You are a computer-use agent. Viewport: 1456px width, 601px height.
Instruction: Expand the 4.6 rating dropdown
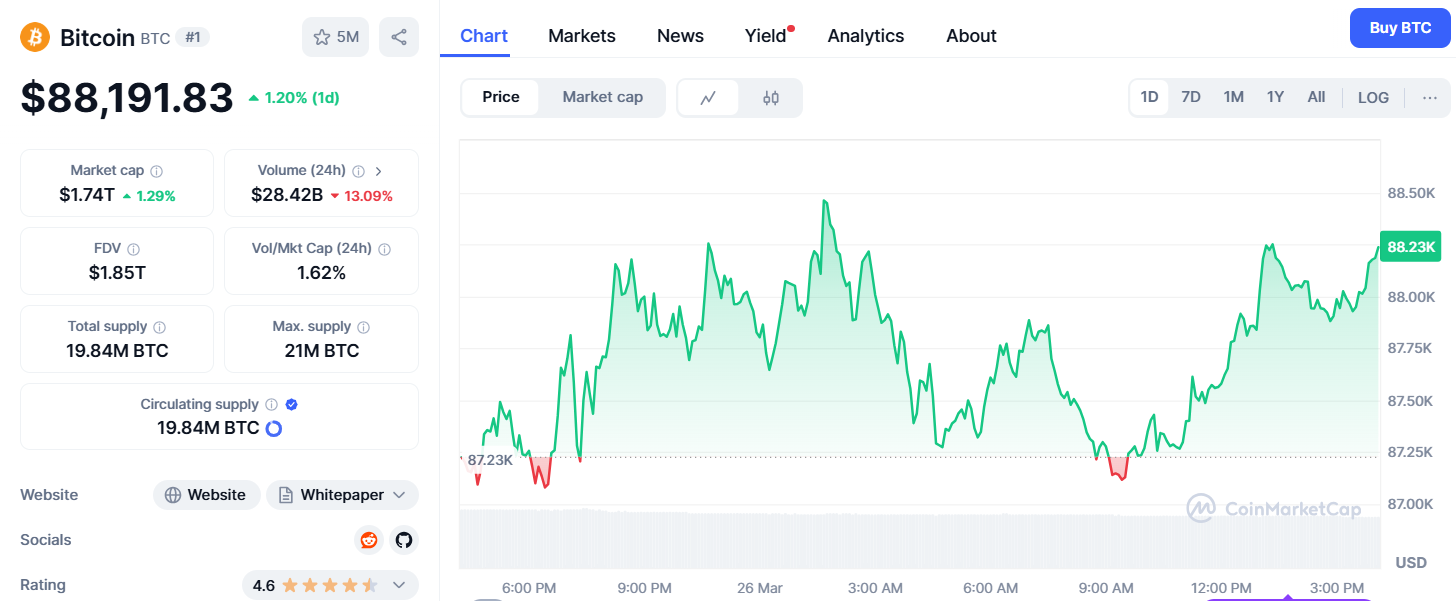(399, 585)
